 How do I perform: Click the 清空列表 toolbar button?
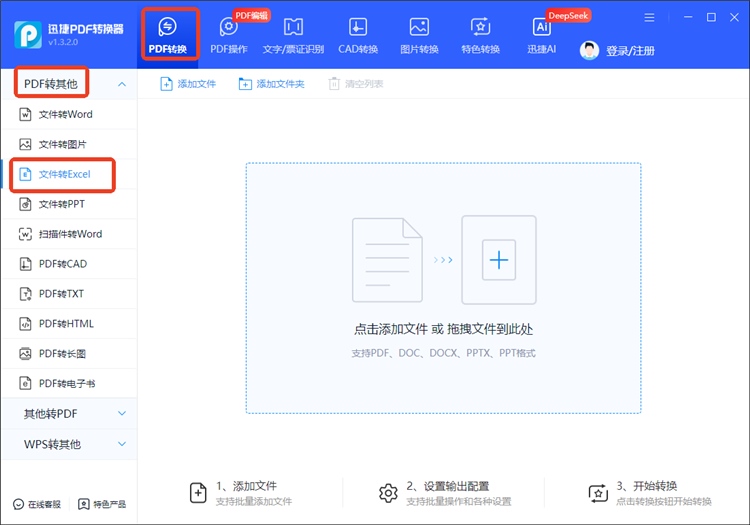tap(356, 84)
